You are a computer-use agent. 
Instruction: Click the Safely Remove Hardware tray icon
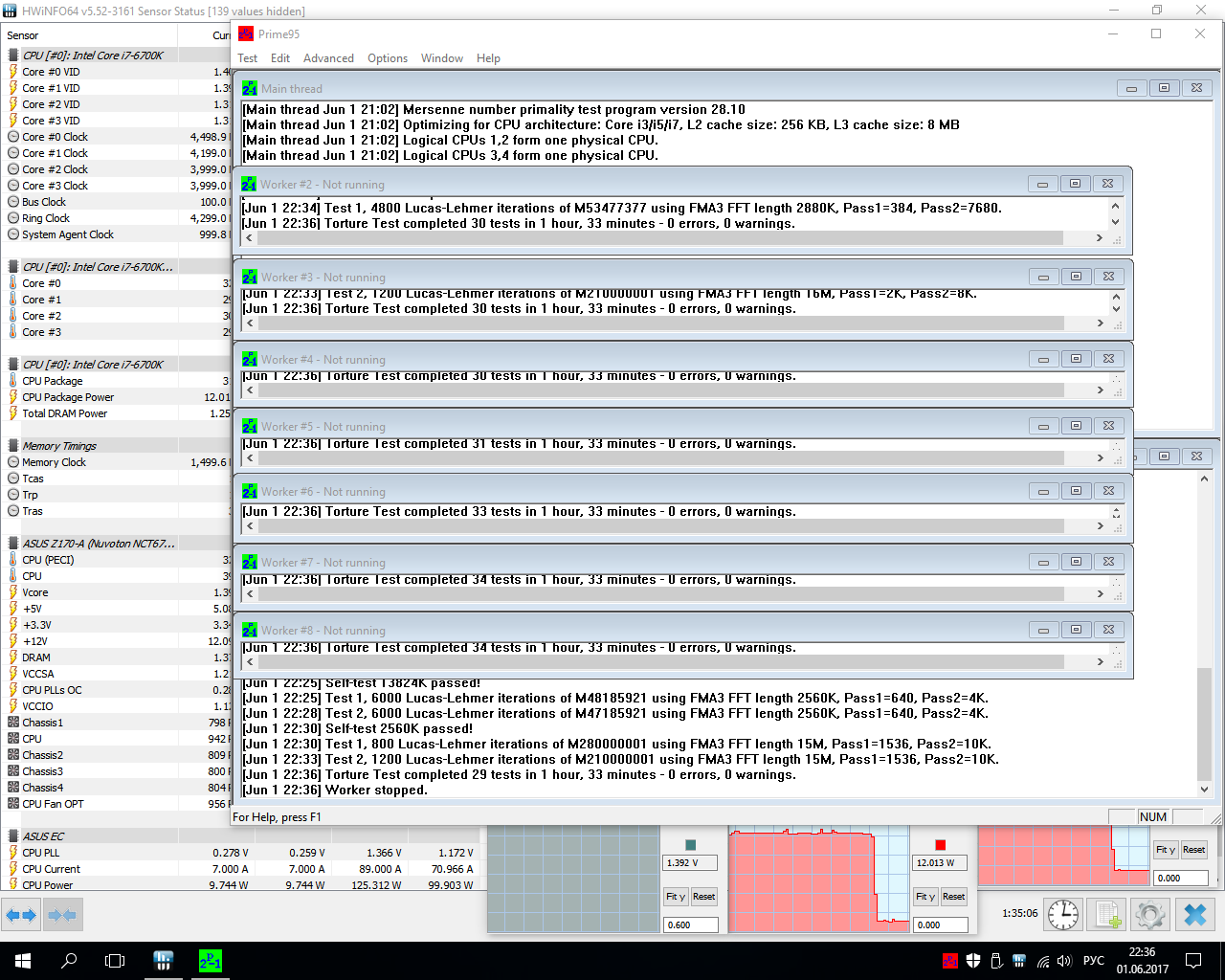(996, 961)
